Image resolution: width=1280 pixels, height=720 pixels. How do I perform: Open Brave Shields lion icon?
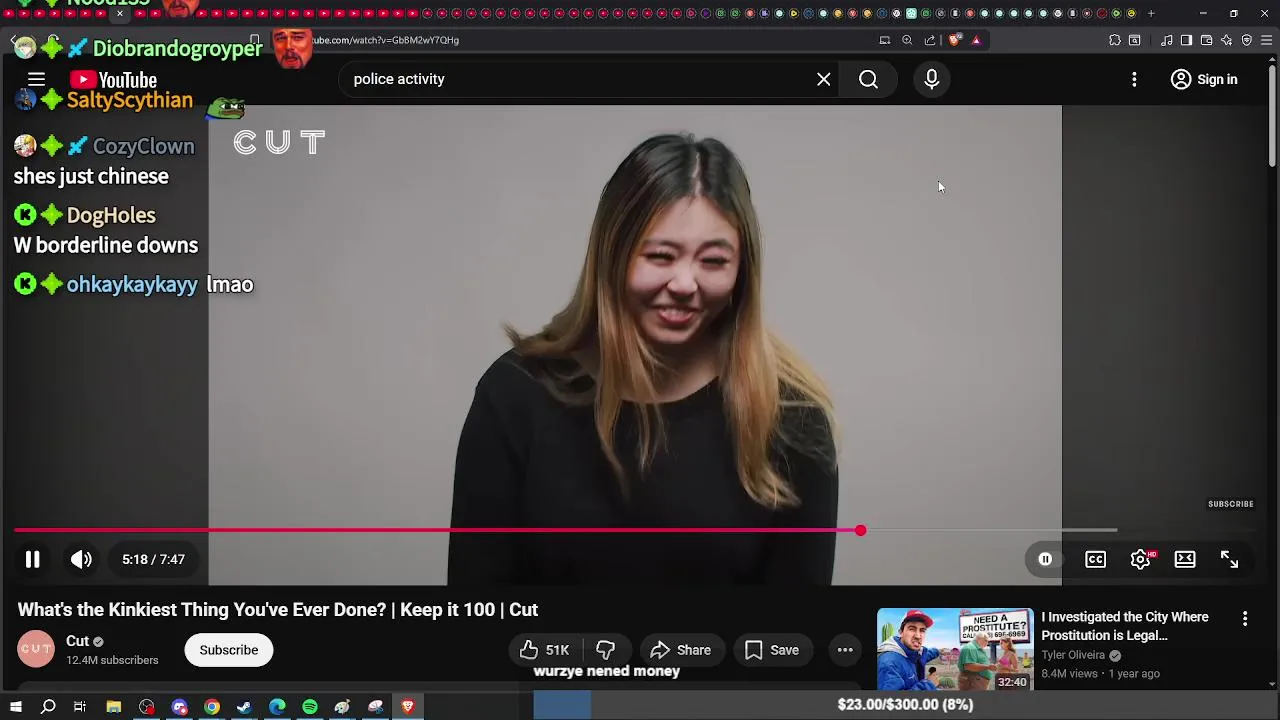click(x=955, y=40)
